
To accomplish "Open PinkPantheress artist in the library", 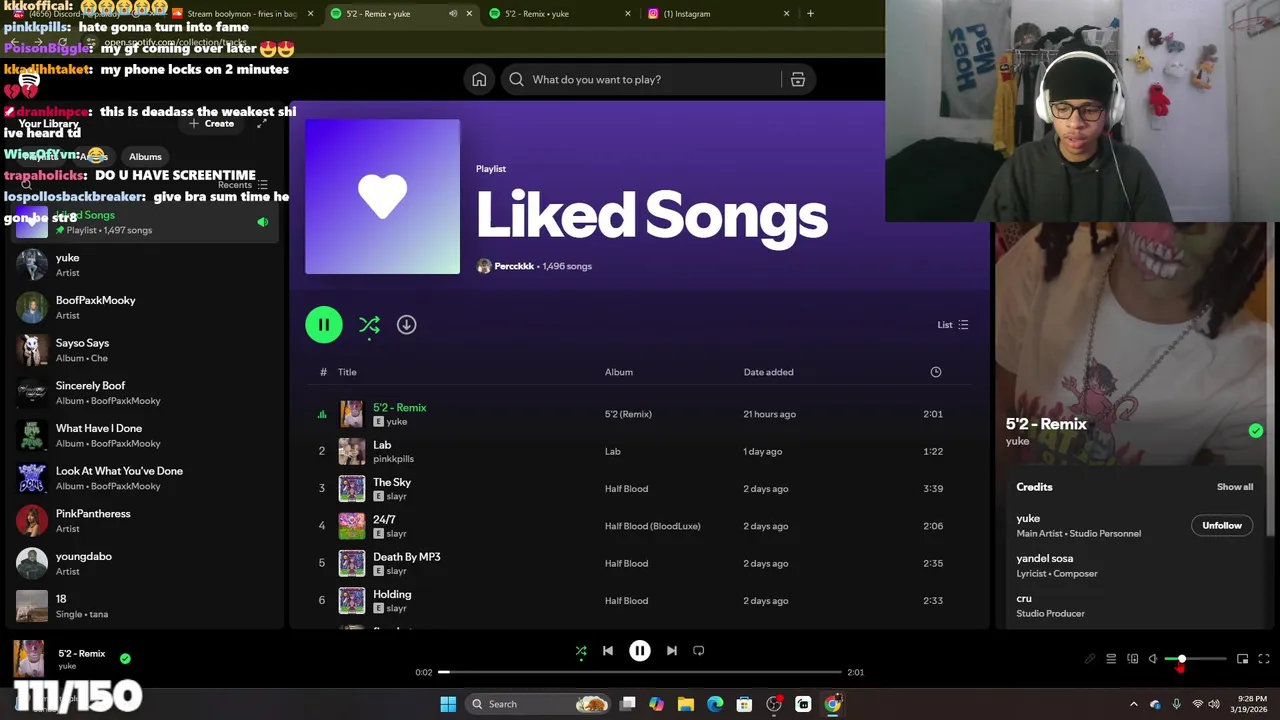I will point(145,521).
